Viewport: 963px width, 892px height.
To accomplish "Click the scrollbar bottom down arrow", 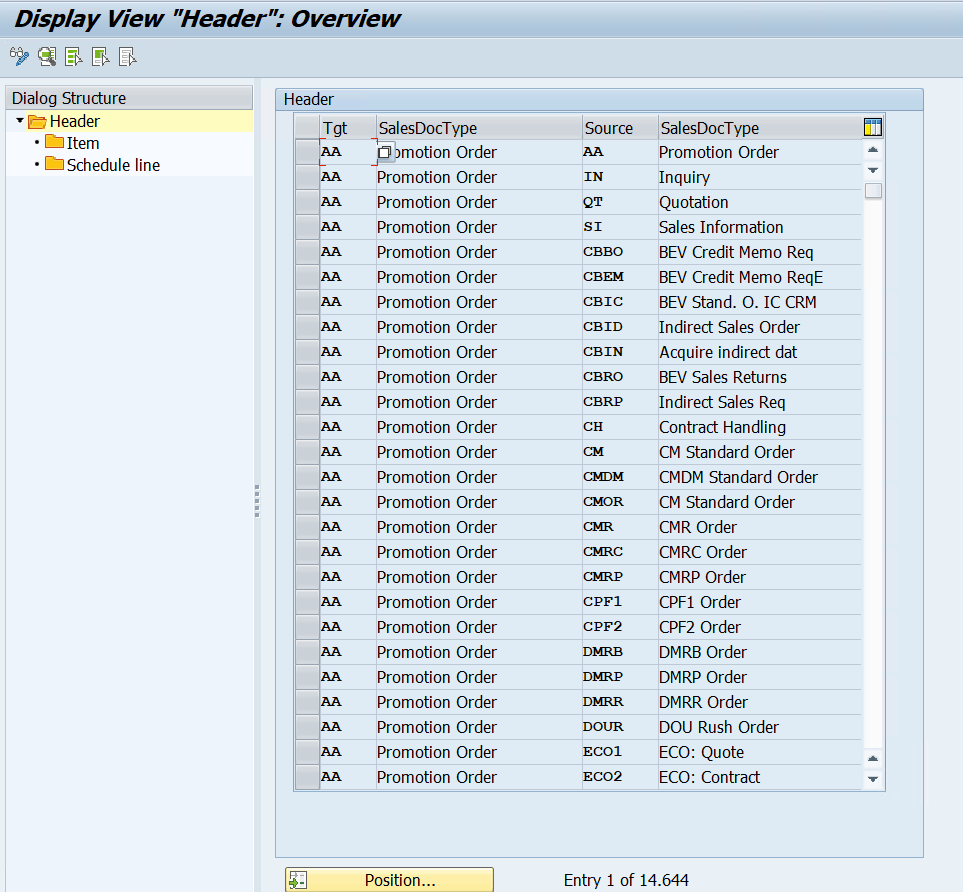I will [x=873, y=779].
